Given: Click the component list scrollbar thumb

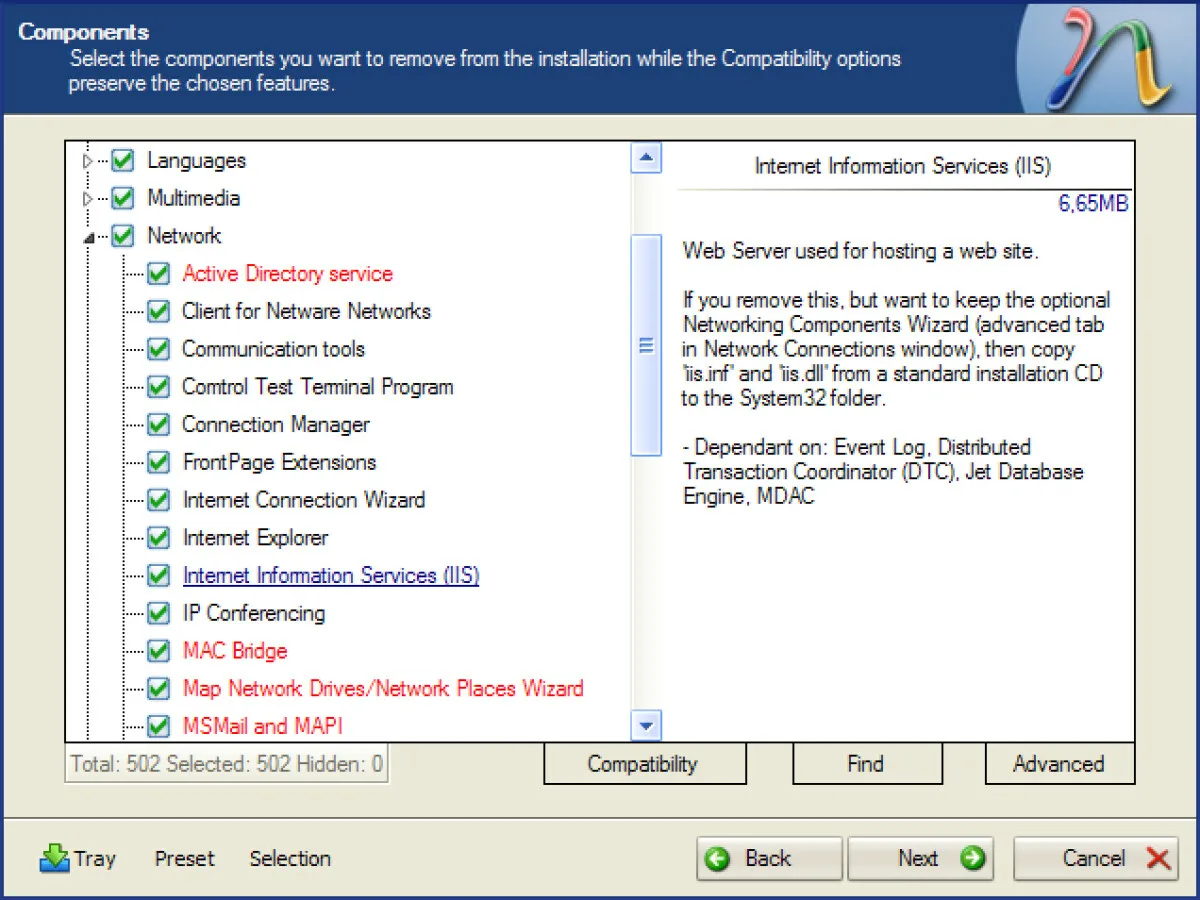Looking at the screenshot, I should [x=647, y=345].
